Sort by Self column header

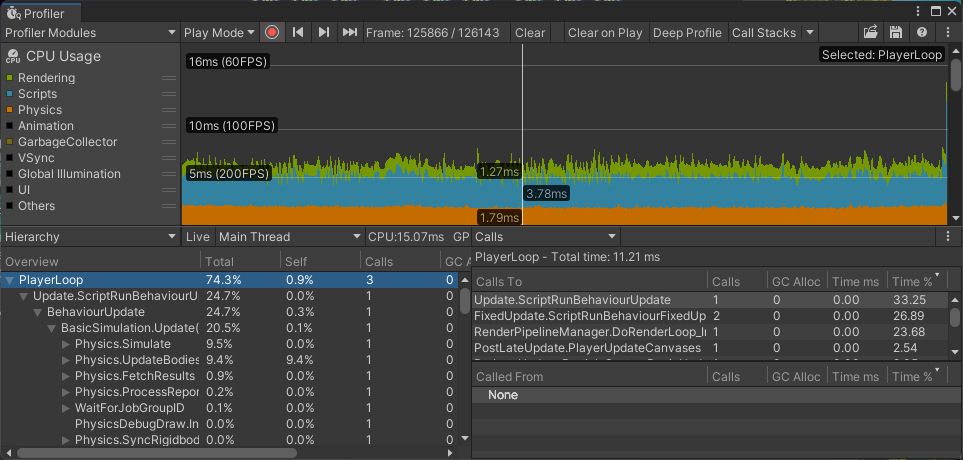320,262
